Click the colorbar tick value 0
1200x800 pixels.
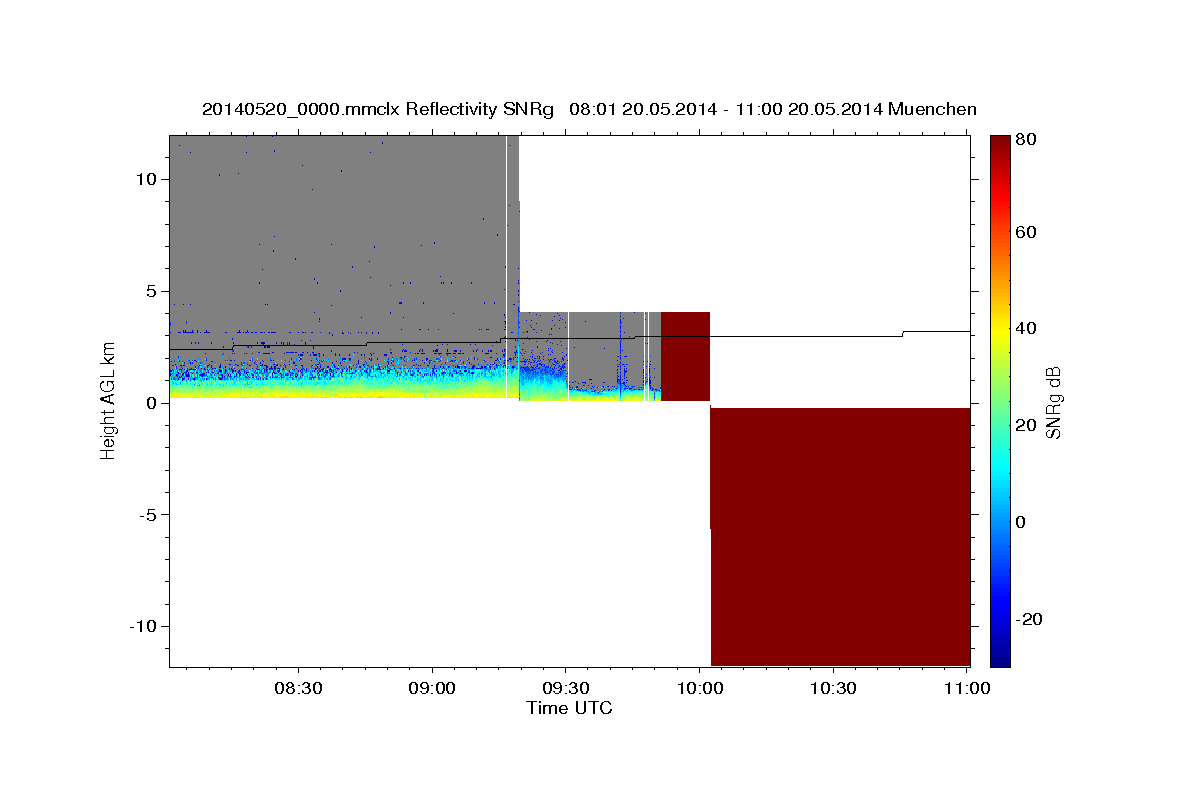[x=1021, y=522]
